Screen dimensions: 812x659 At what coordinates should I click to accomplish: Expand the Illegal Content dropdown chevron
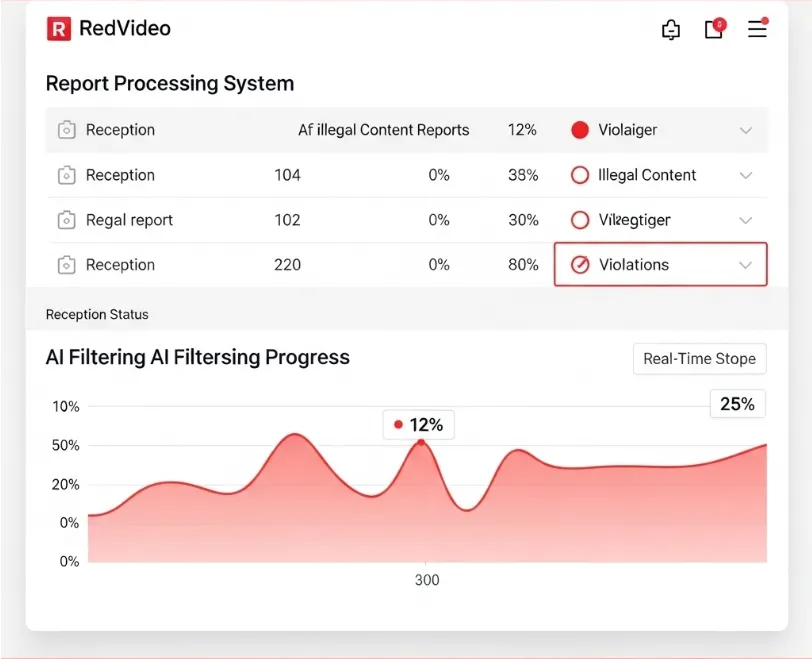[745, 175]
